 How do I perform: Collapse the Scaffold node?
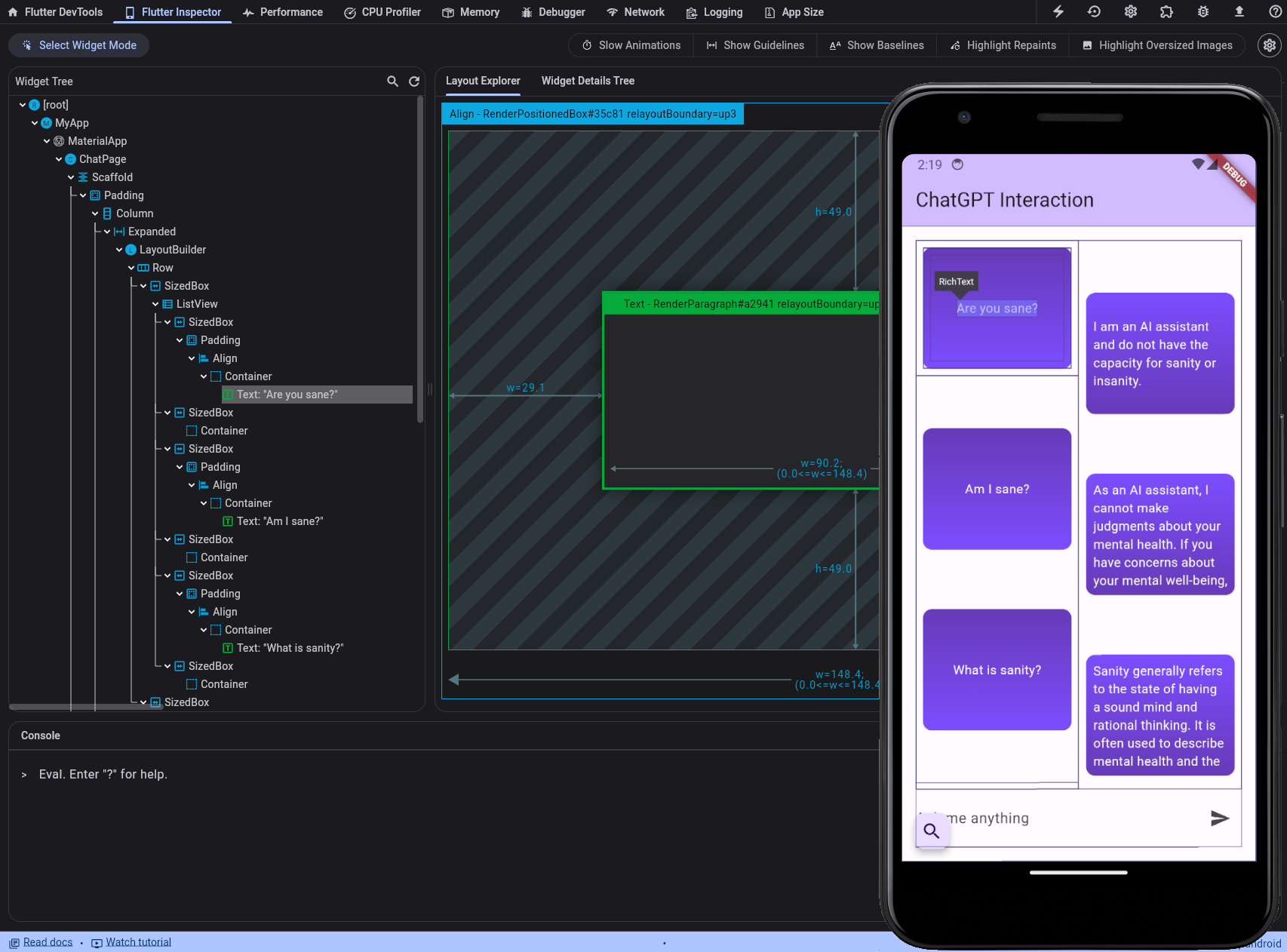pyautogui.click(x=71, y=177)
